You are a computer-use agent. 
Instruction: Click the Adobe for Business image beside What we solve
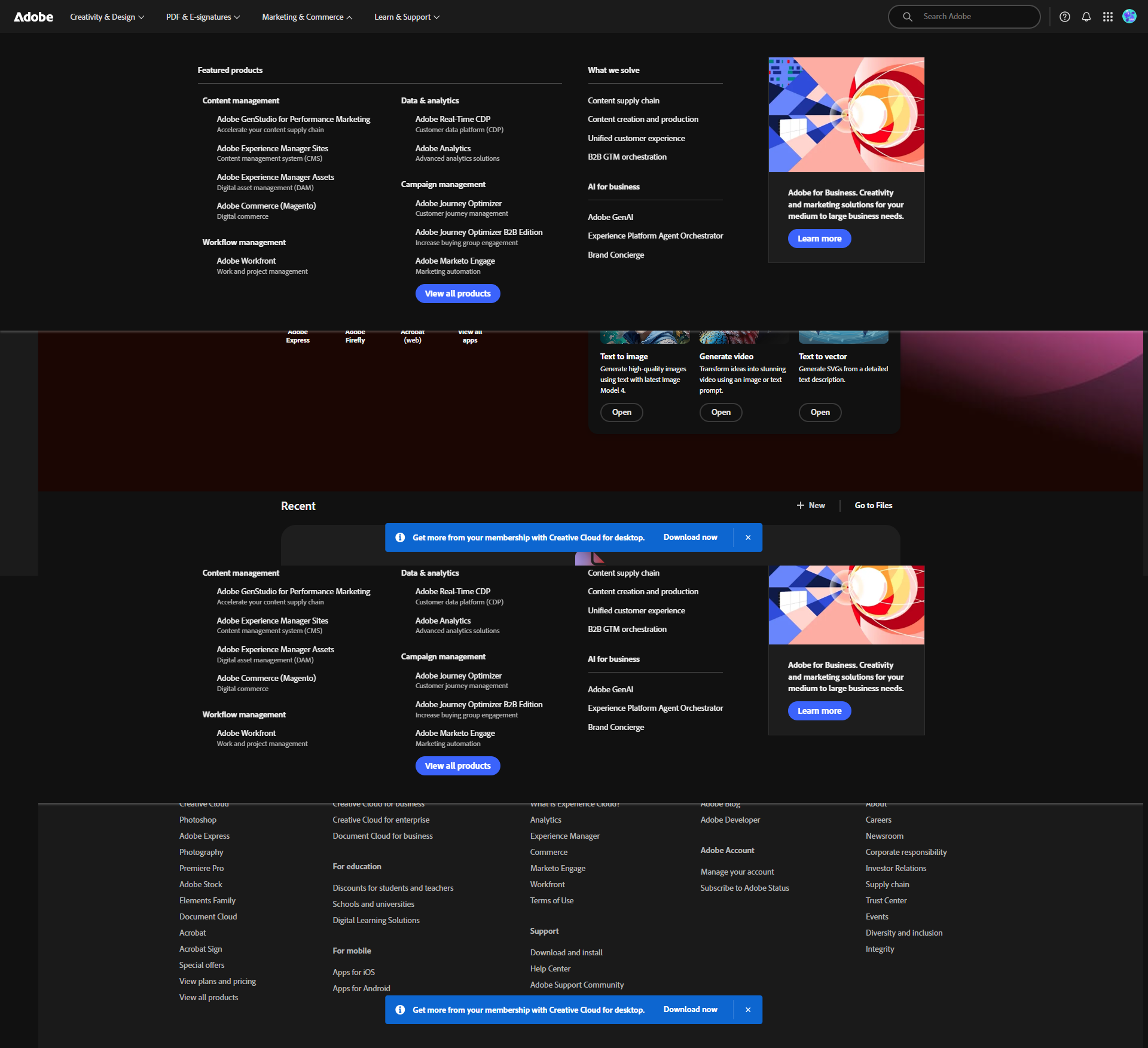pos(847,115)
